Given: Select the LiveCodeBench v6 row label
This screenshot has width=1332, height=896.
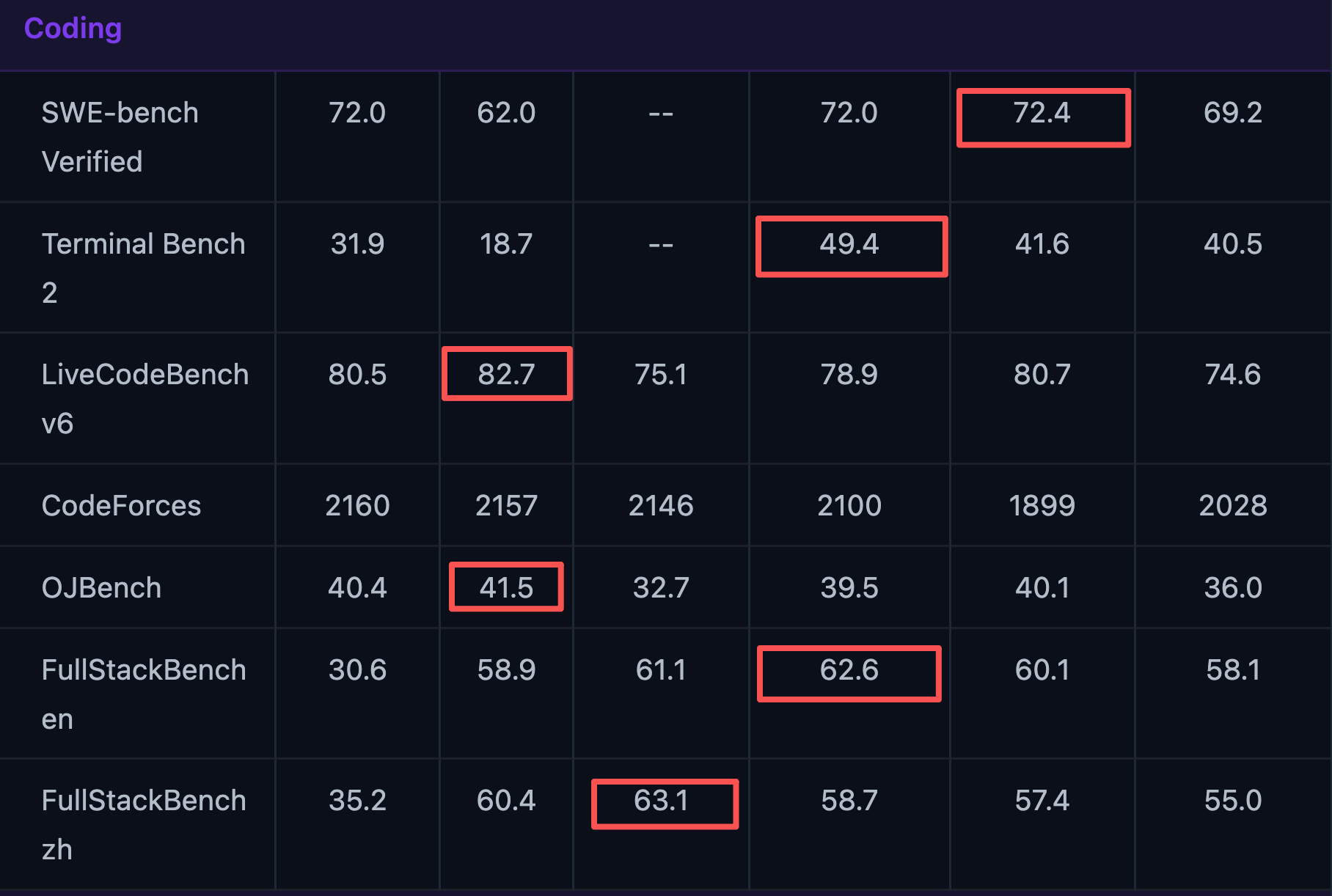Looking at the screenshot, I should click(x=144, y=398).
